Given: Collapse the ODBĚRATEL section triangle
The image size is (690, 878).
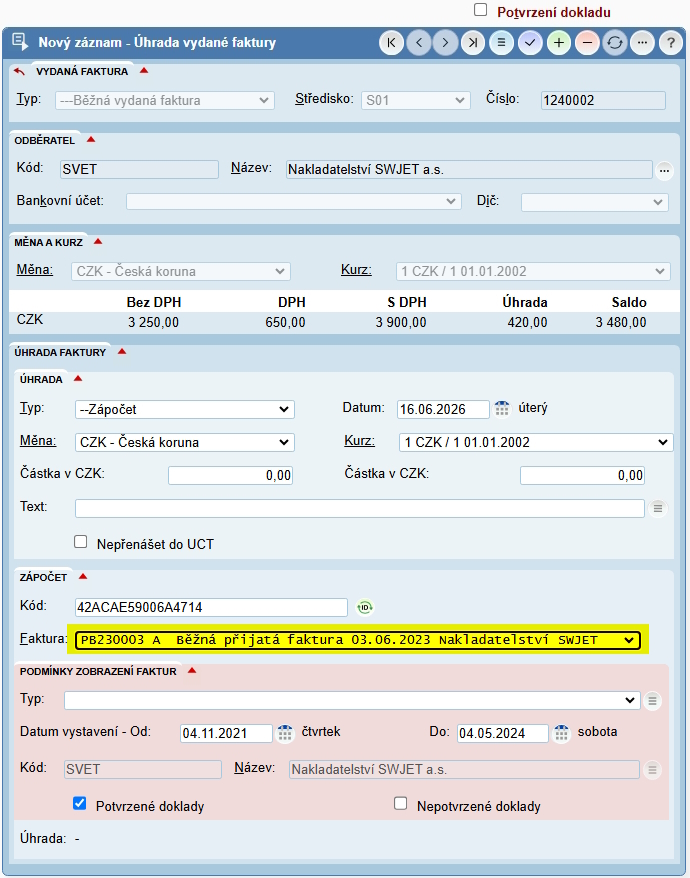Looking at the screenshot, I should click(x=91, y=140).
